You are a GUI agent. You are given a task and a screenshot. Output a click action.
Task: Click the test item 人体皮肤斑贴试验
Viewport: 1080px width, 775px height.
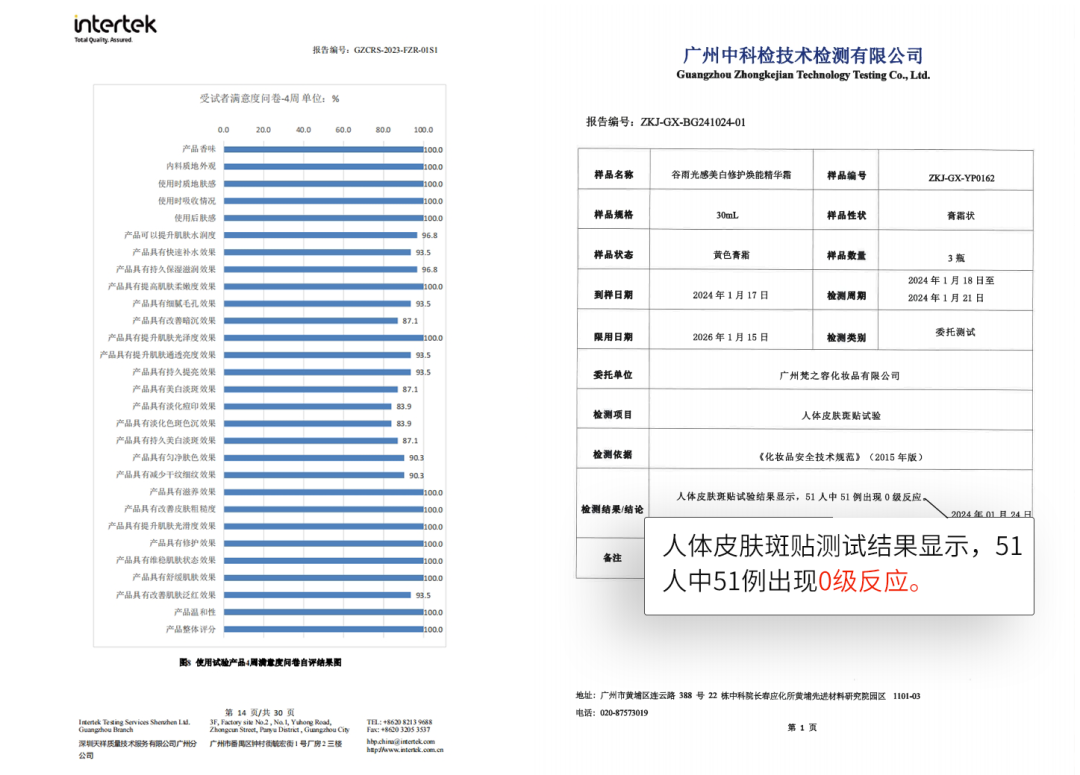841,415
